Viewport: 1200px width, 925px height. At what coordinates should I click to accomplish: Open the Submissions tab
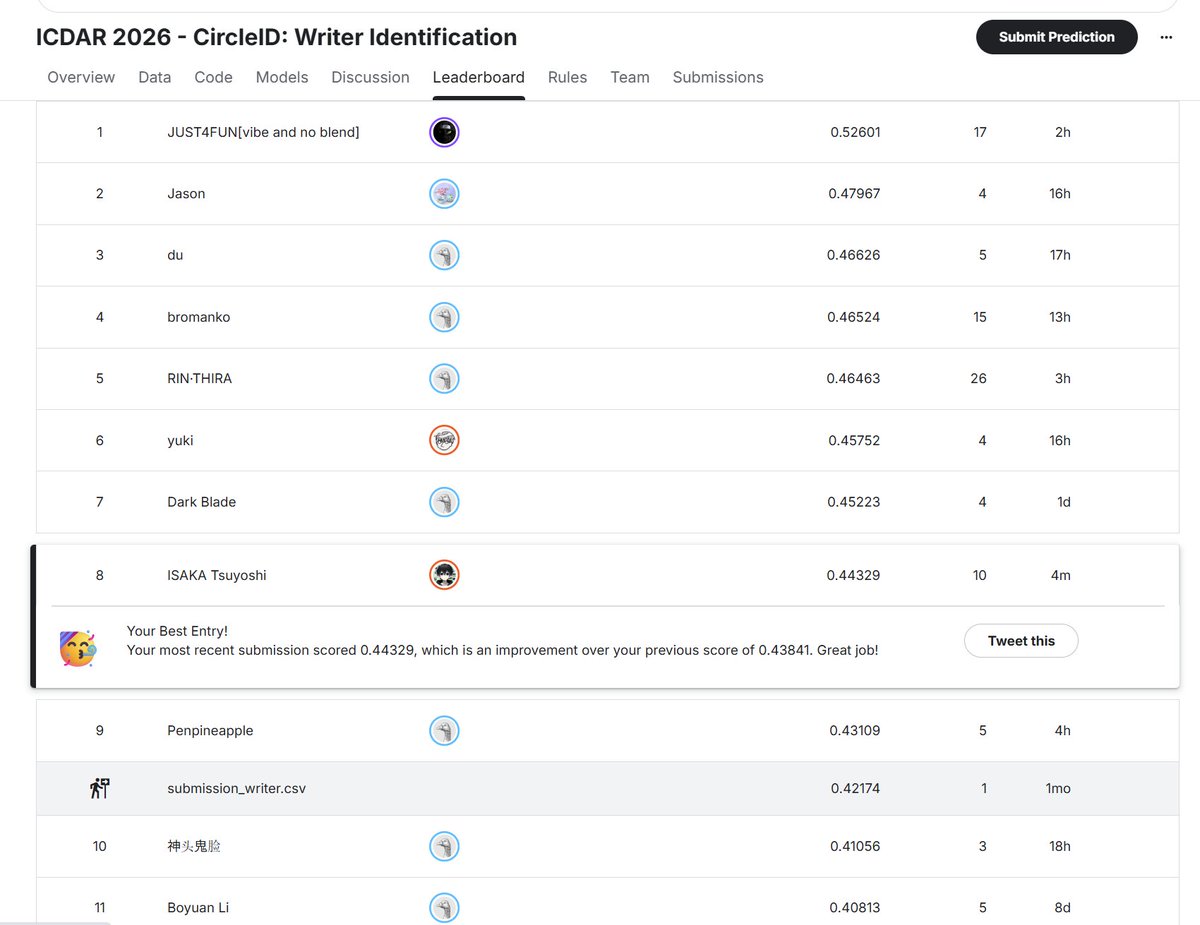(x=718, y=77)
